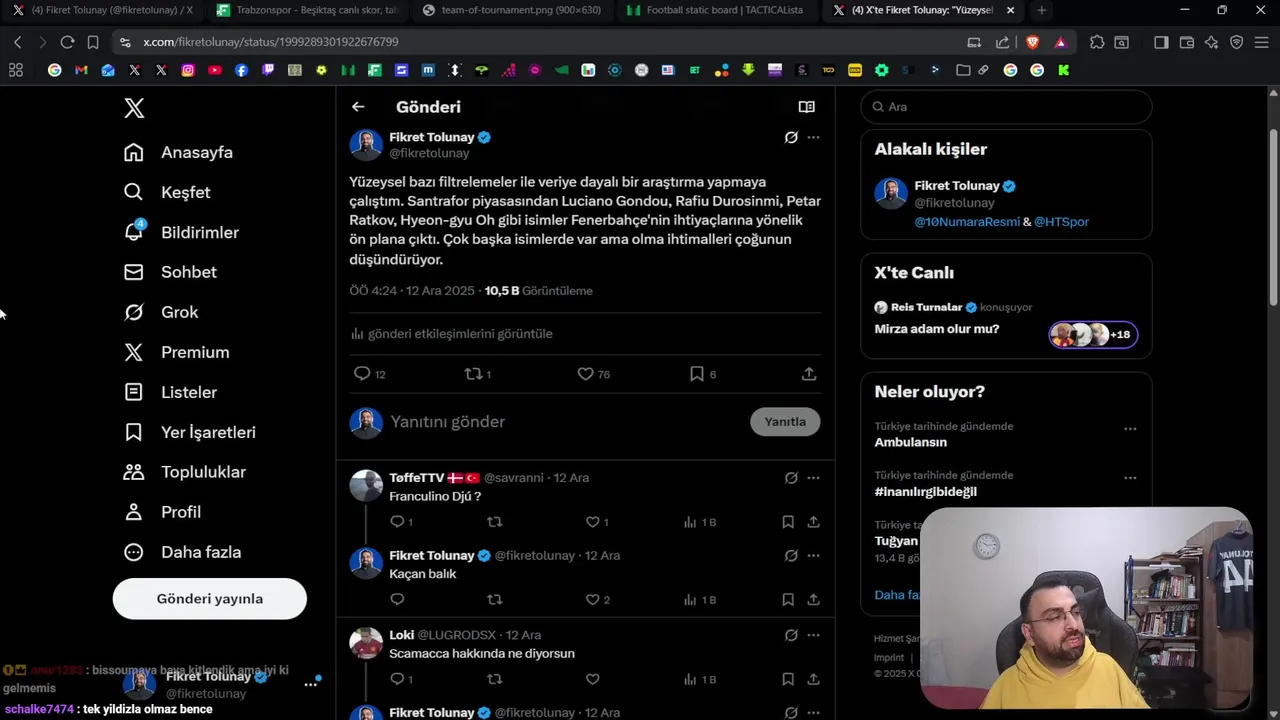
Task: Expand Daha fazla menu
Action: 182,552
